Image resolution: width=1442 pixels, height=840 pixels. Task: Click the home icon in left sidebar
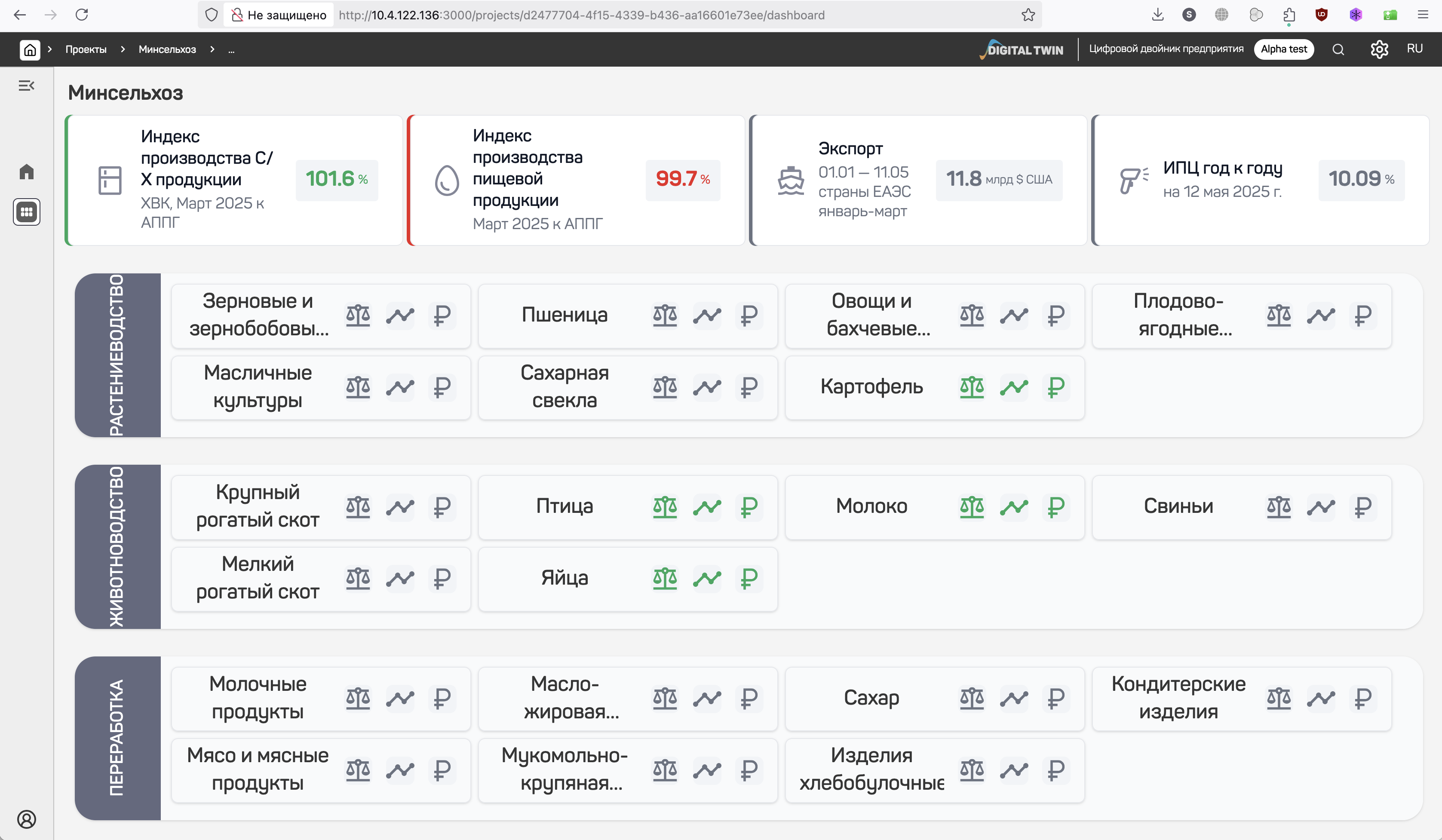tap(26, 172)
